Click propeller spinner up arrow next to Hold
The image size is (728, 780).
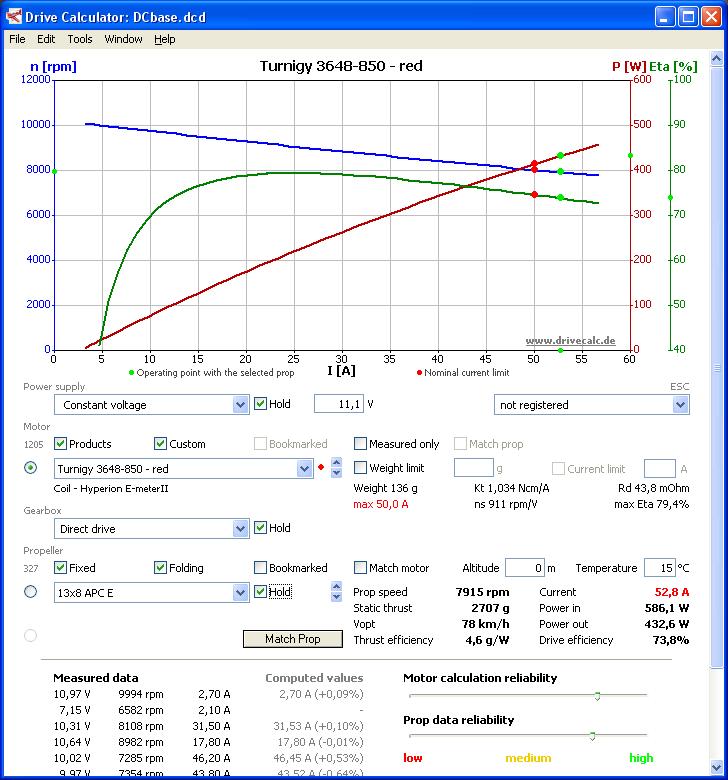coord(337,586)
